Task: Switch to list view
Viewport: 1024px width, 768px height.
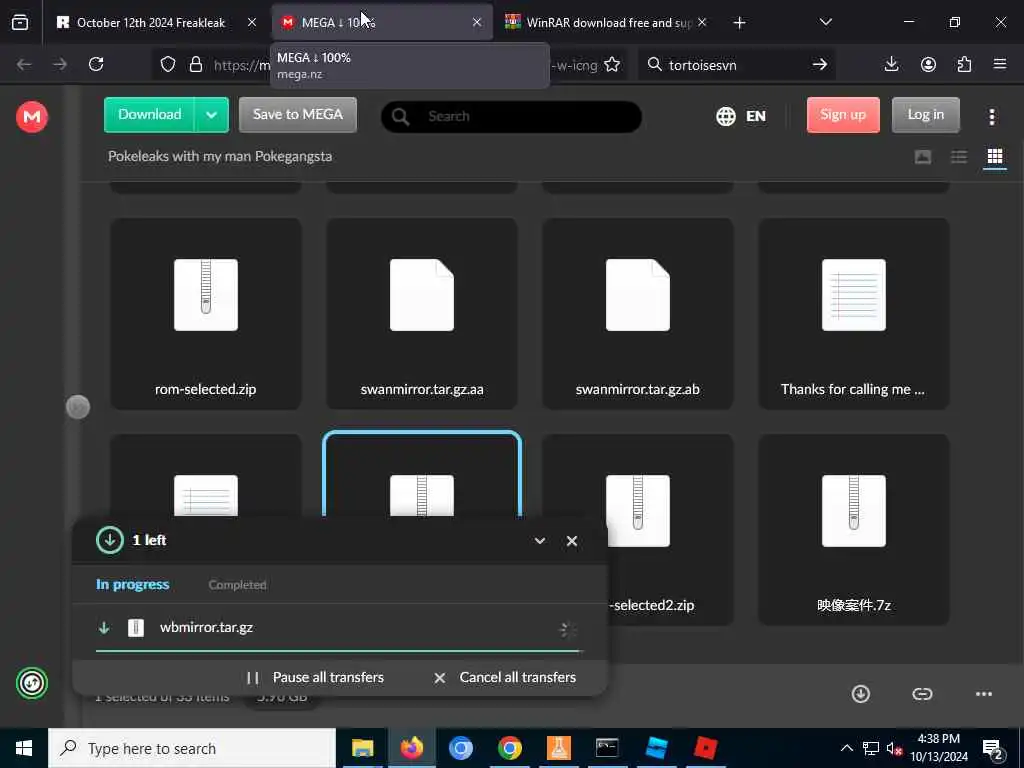Action: tap(959, 157)
